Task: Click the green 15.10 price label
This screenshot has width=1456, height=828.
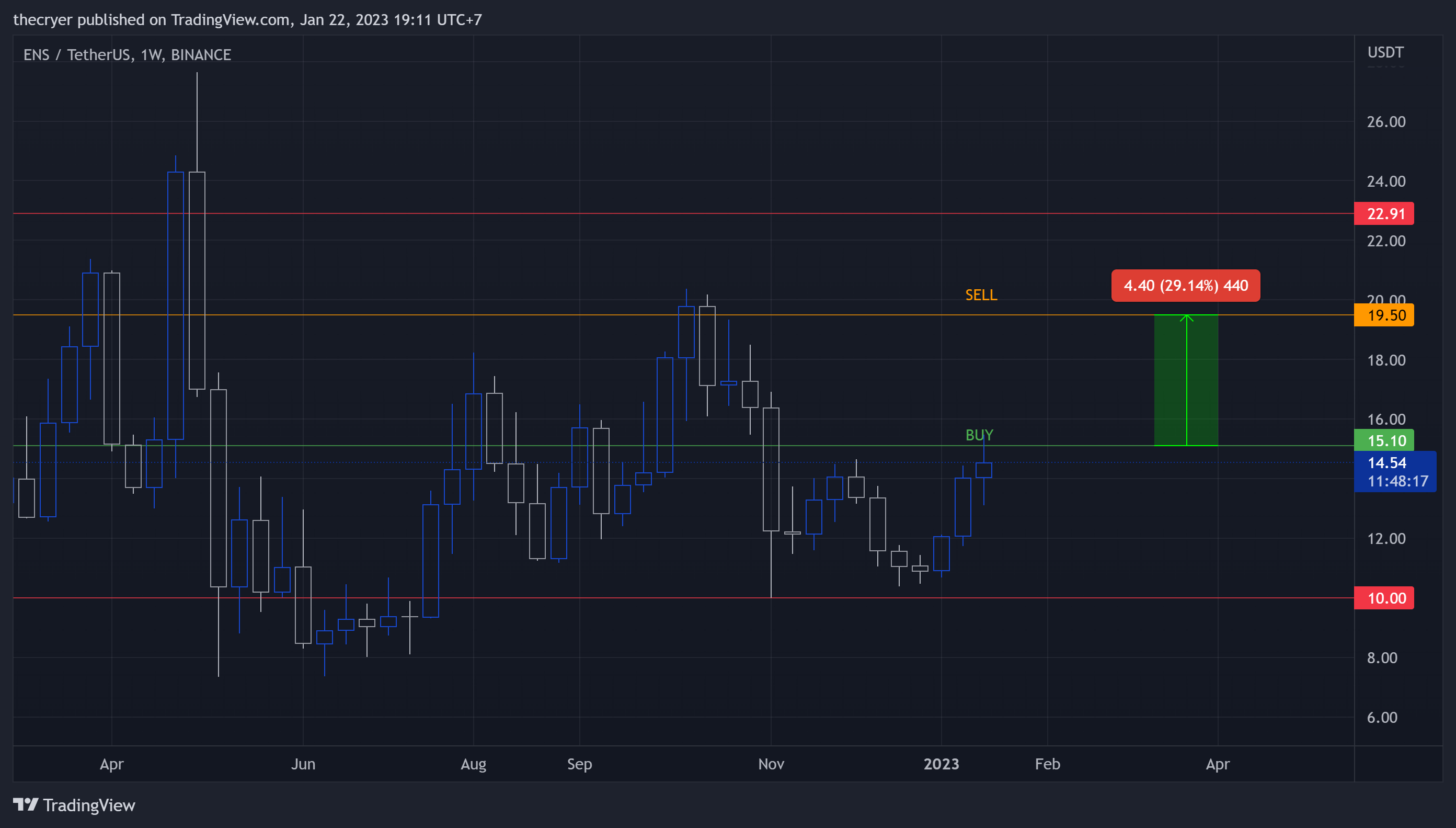Action: tap(1384, 440)
